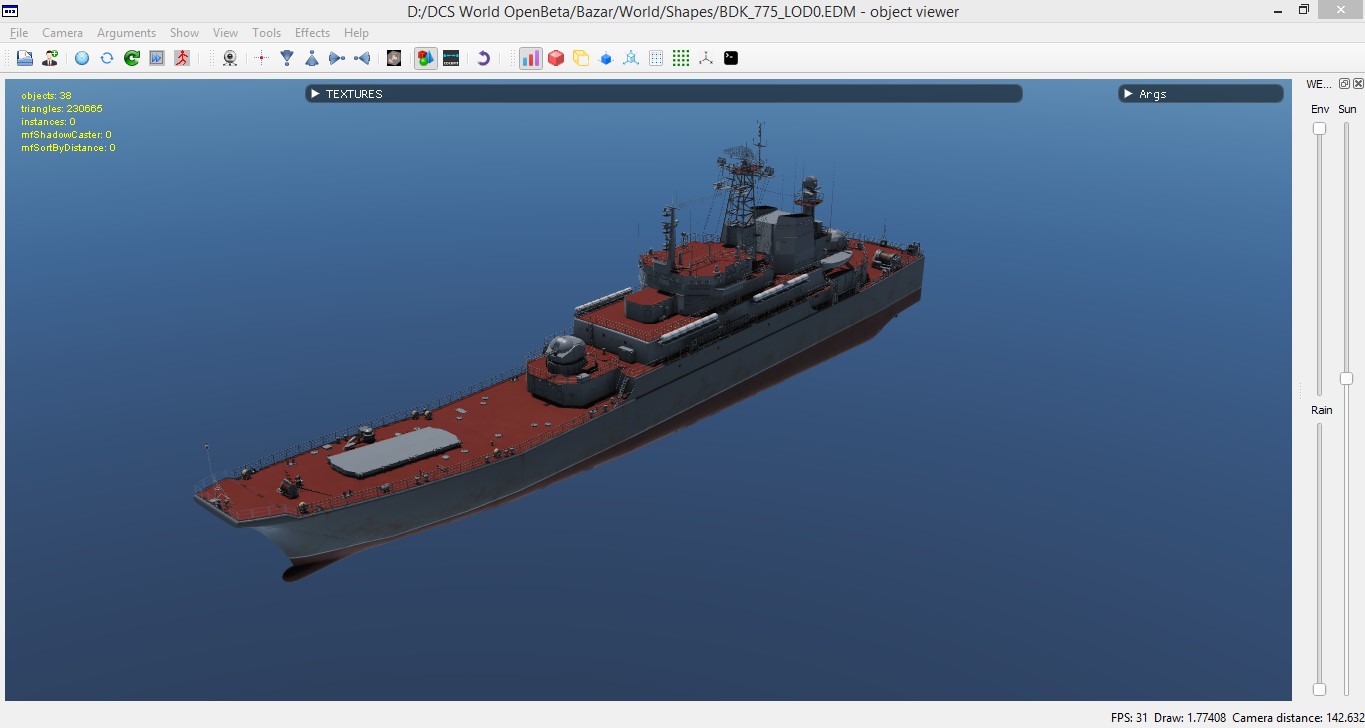Click the axes gizmo icon
The height and width of the screenshot is (728, 1365).
[x=706, y=58]
